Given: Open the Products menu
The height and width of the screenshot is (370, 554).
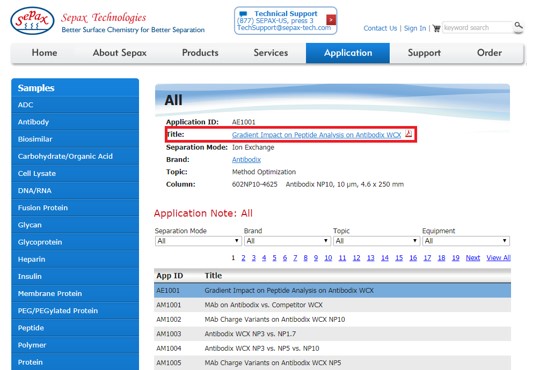Looking at the screenshot, I should [200, 53].
